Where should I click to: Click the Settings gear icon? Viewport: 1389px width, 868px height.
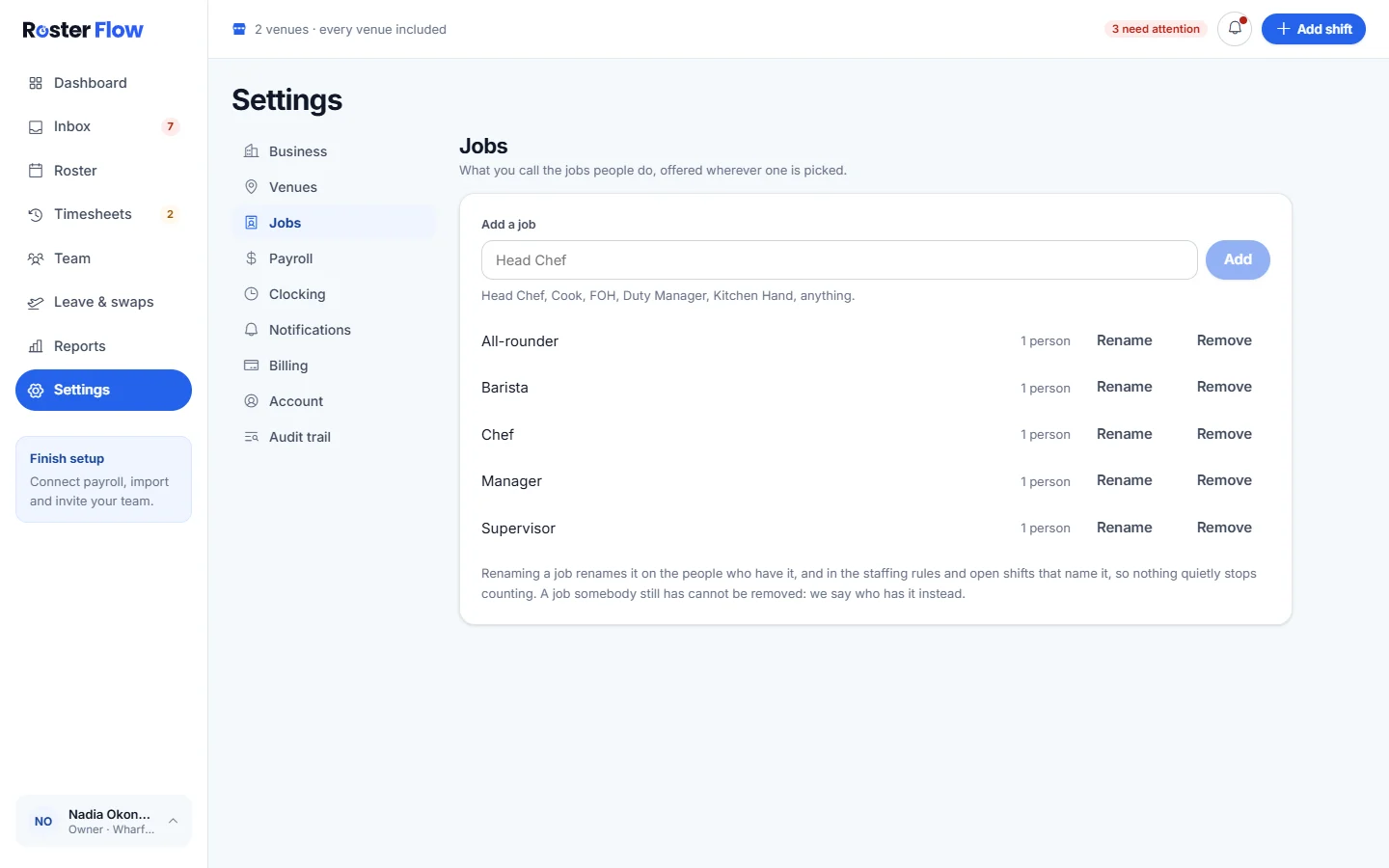pos(36,391)
